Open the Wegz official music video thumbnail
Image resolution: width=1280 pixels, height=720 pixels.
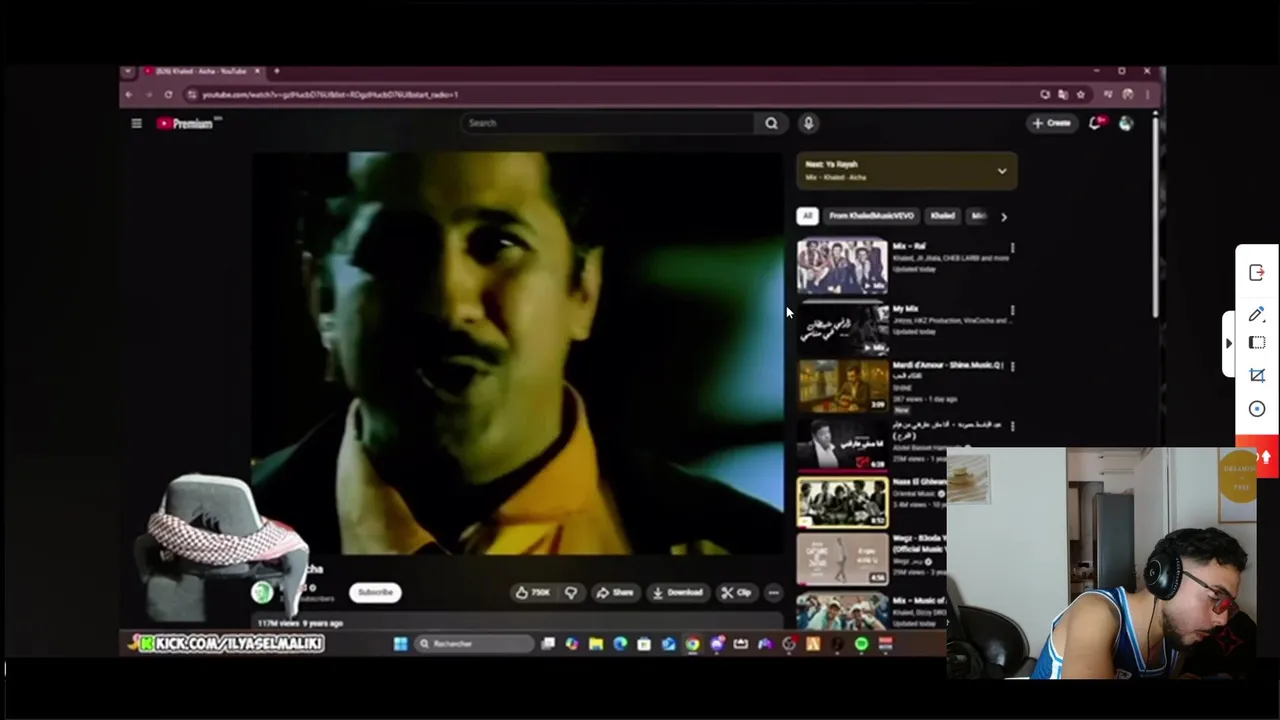coord(842,559)
